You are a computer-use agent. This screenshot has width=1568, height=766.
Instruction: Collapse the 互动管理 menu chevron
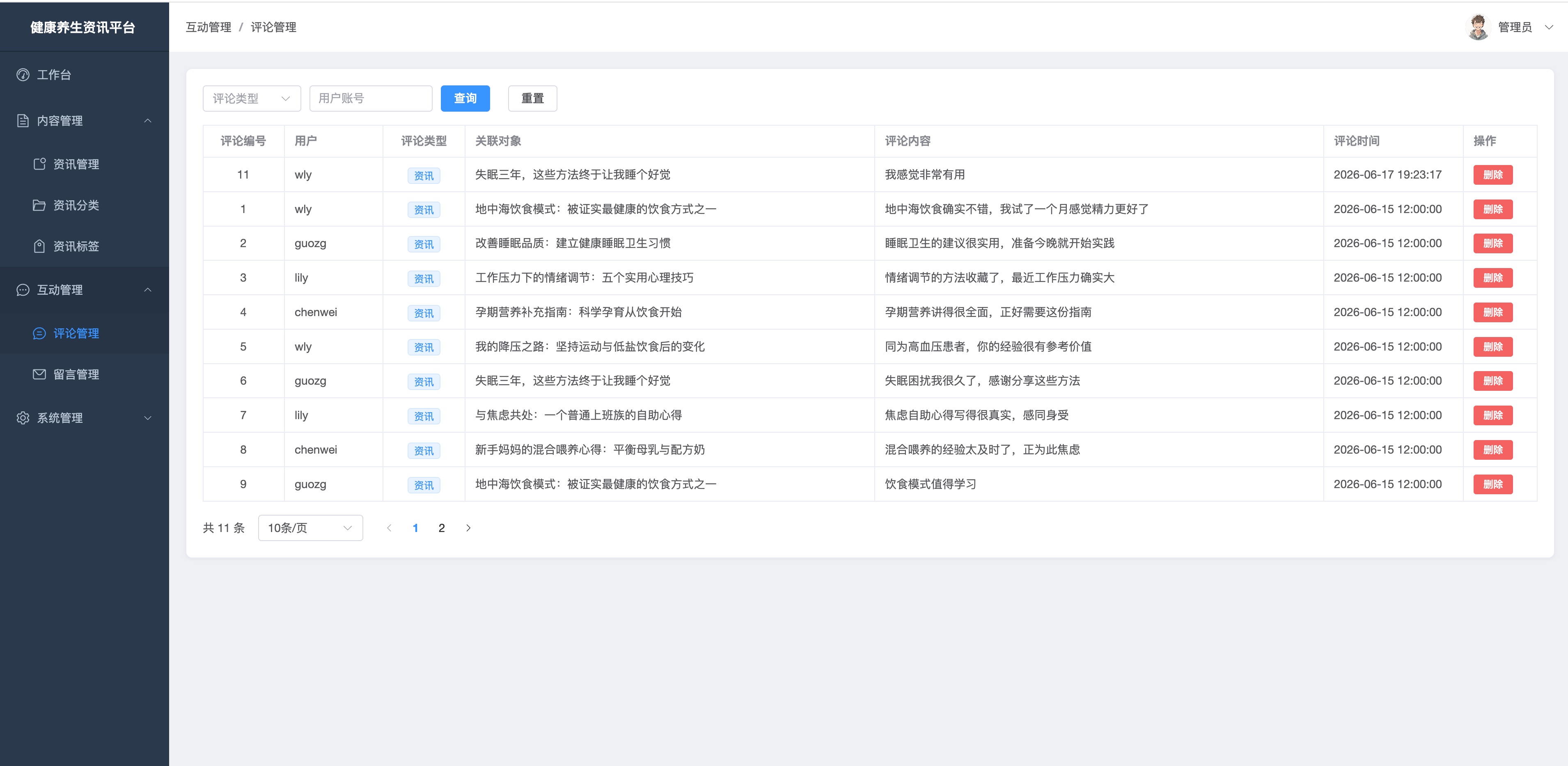(147, 290)
